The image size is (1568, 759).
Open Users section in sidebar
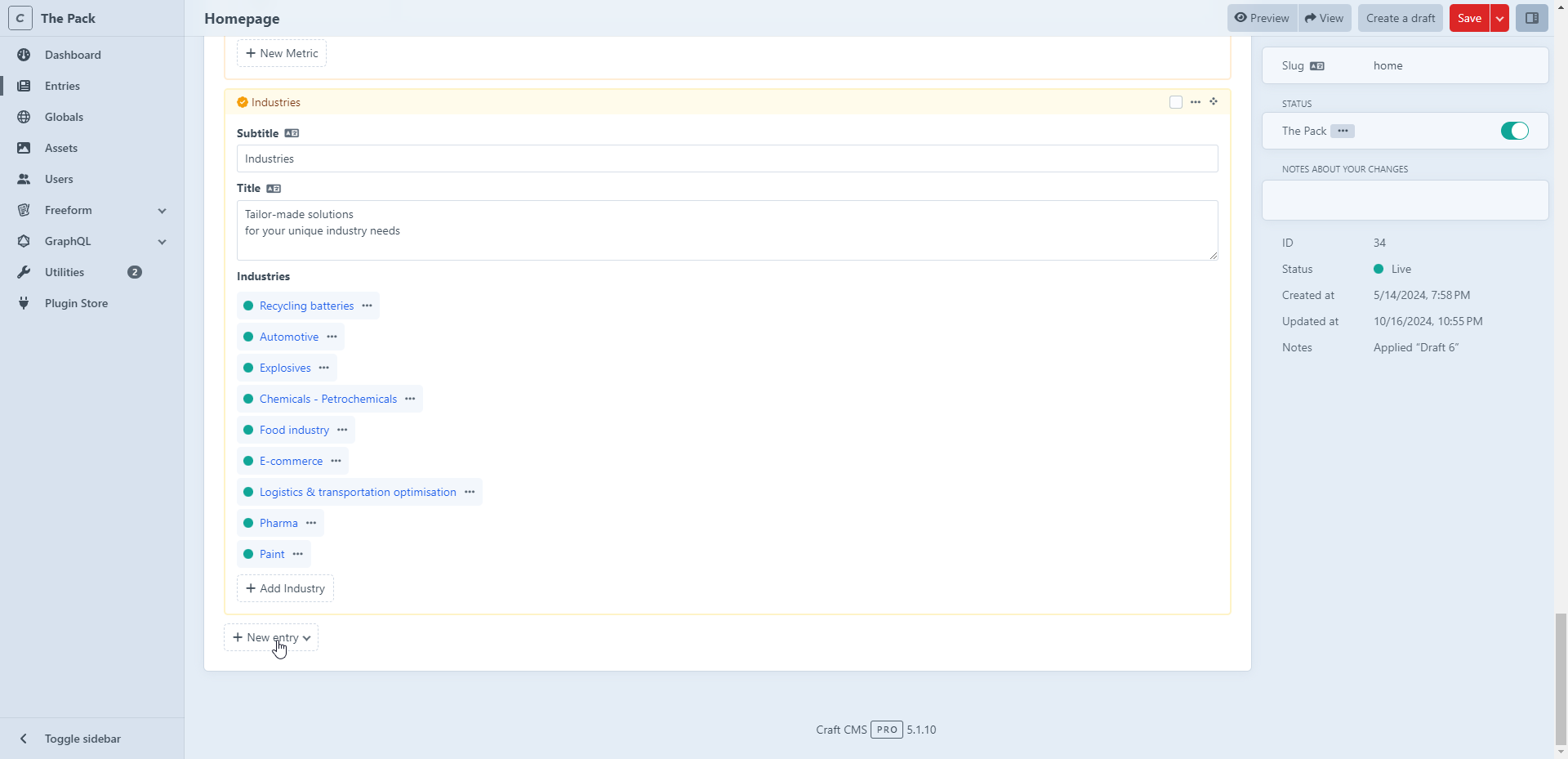point(59,179)
